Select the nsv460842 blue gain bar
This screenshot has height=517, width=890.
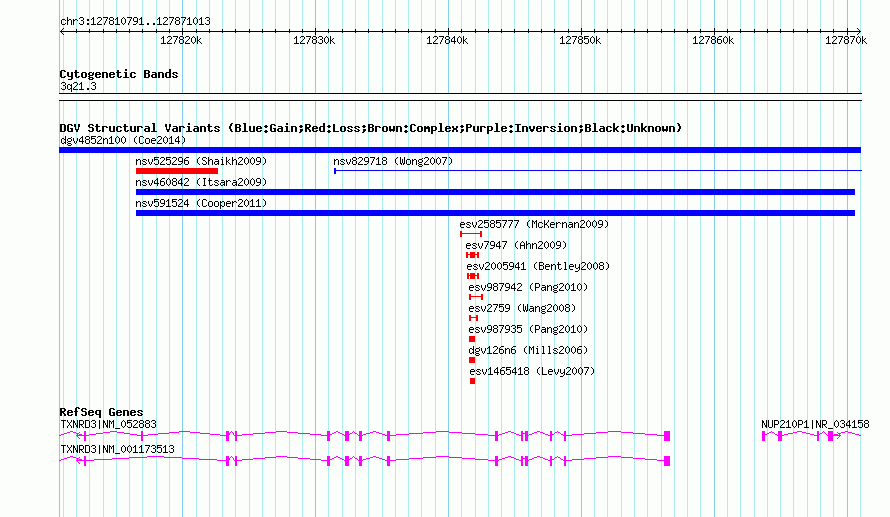point(495,192)
